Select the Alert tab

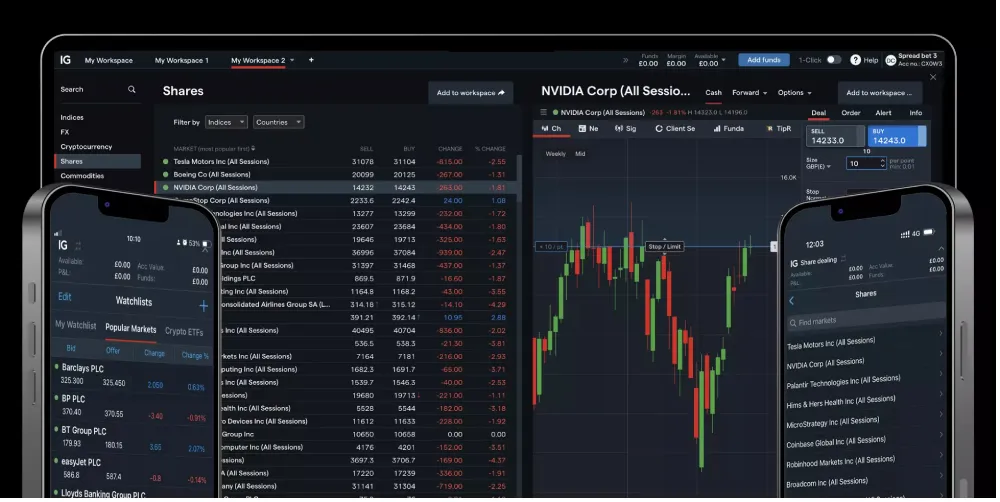pos(883,113)
